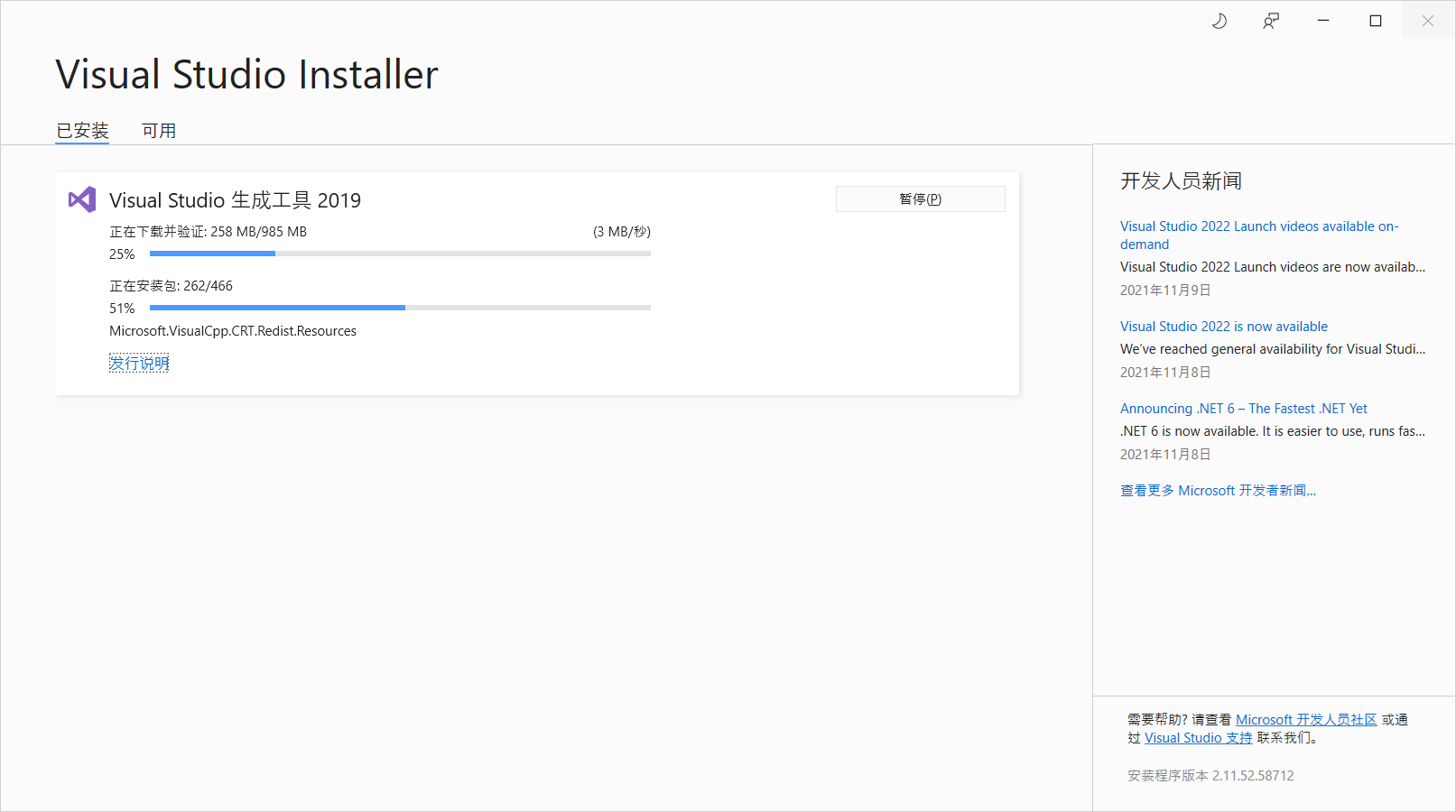Click the Visual Studio 2019 purple logo

[81, 199]
